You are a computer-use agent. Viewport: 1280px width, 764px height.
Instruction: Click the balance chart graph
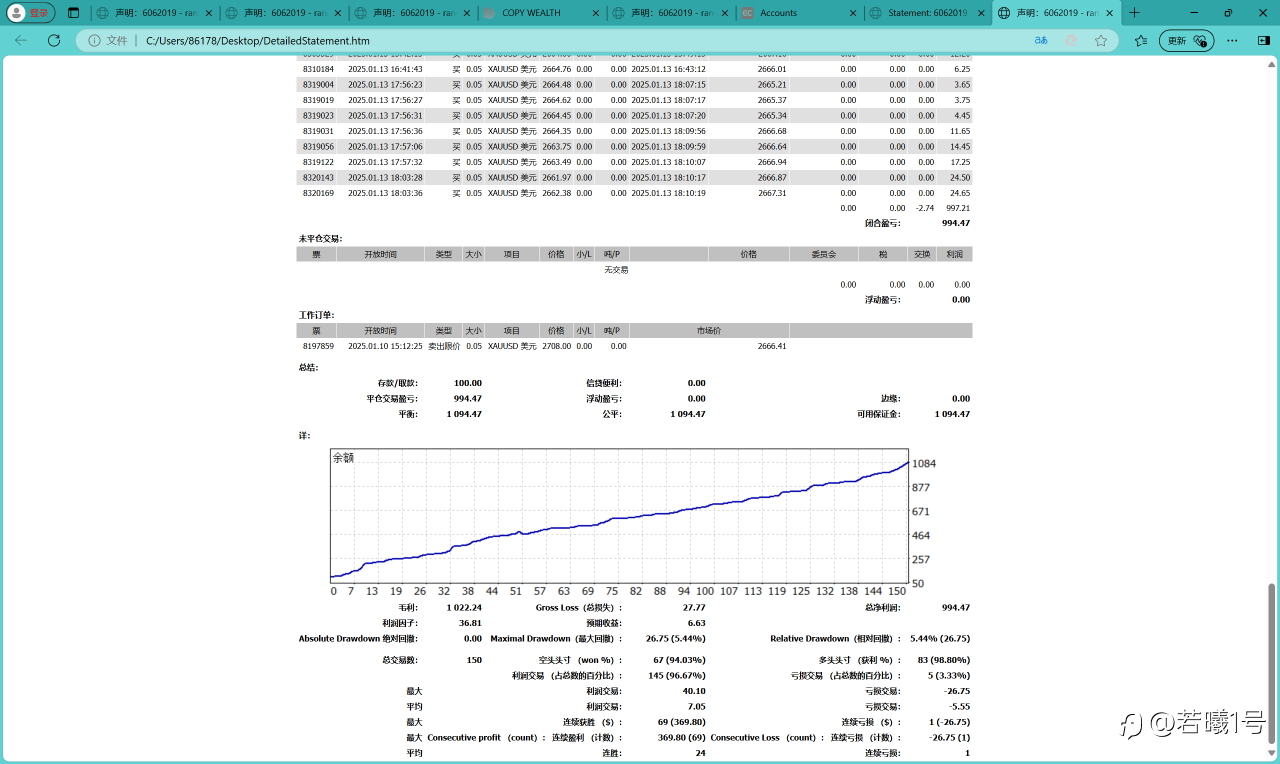620,515
